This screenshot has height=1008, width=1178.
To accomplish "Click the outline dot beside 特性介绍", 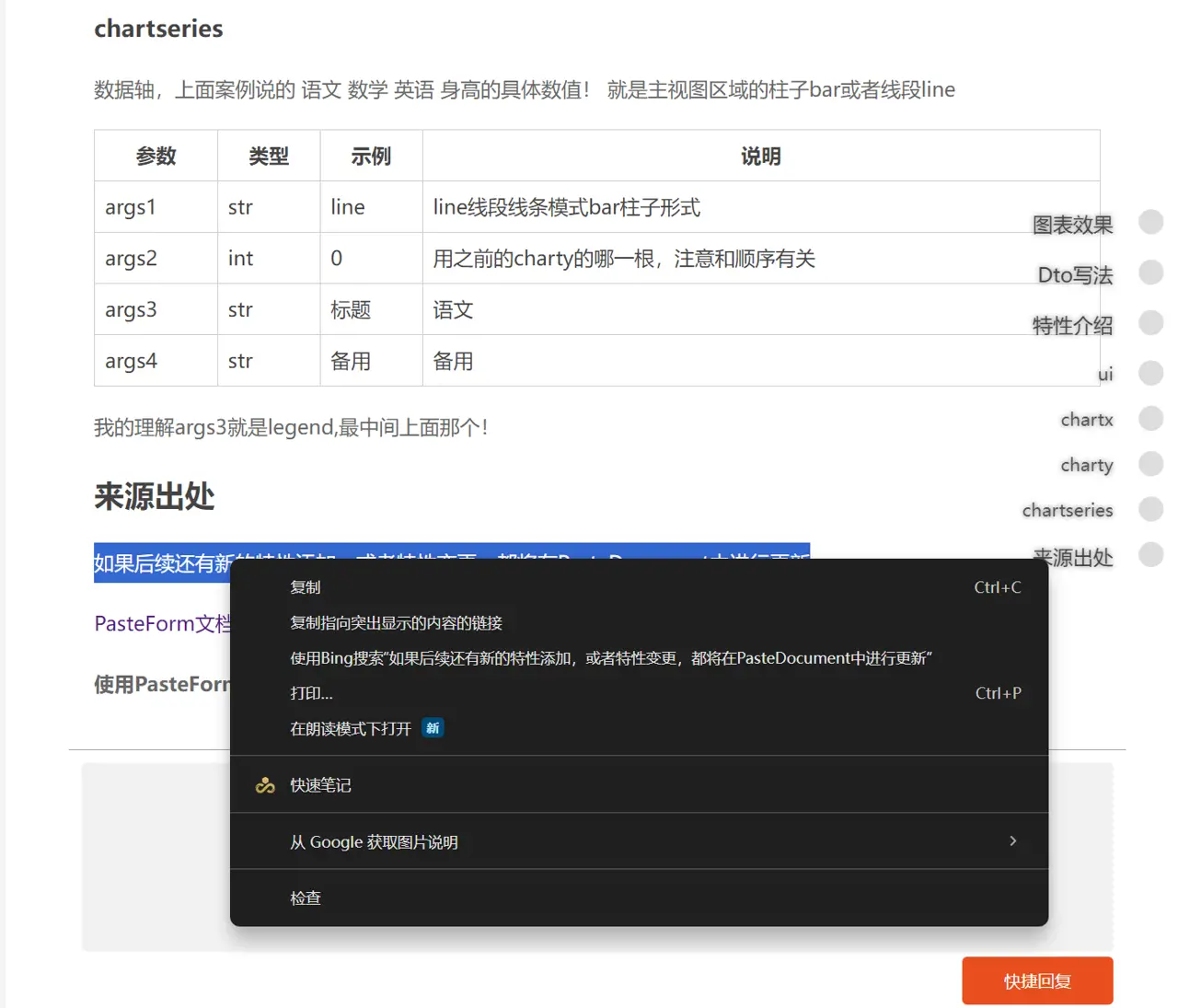I will tap(1150, 323).
